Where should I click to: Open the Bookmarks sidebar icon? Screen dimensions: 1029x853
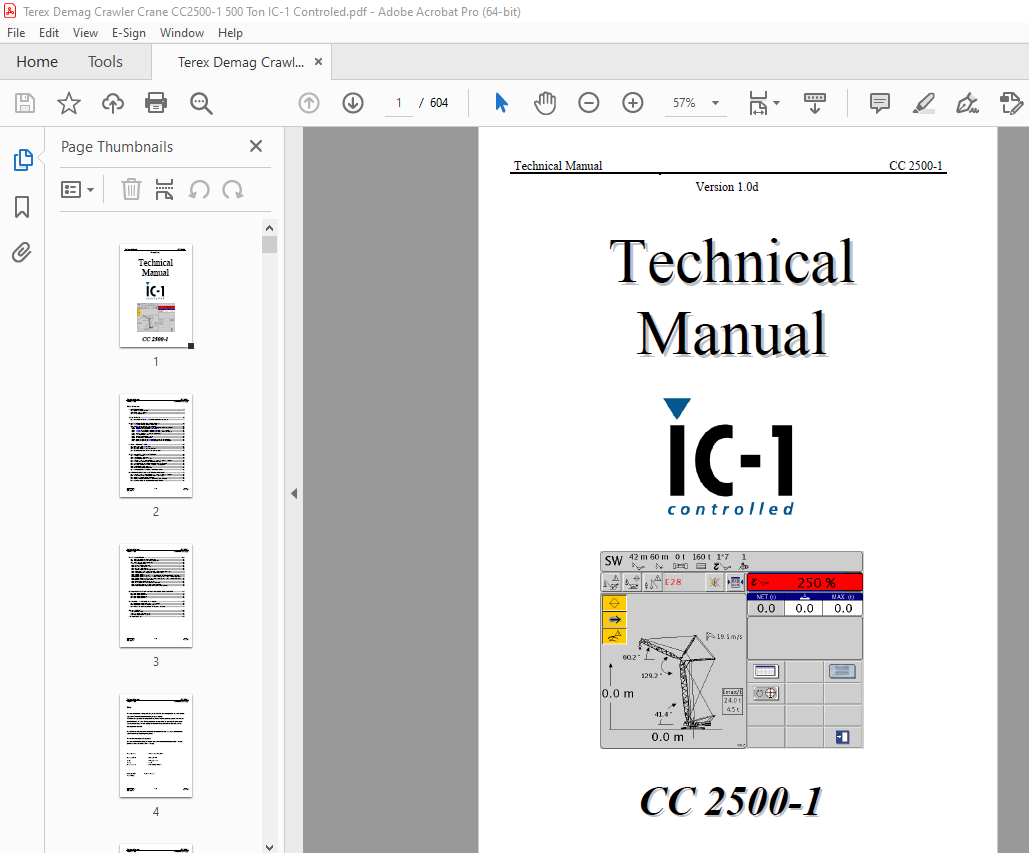[x=22, y=207]
